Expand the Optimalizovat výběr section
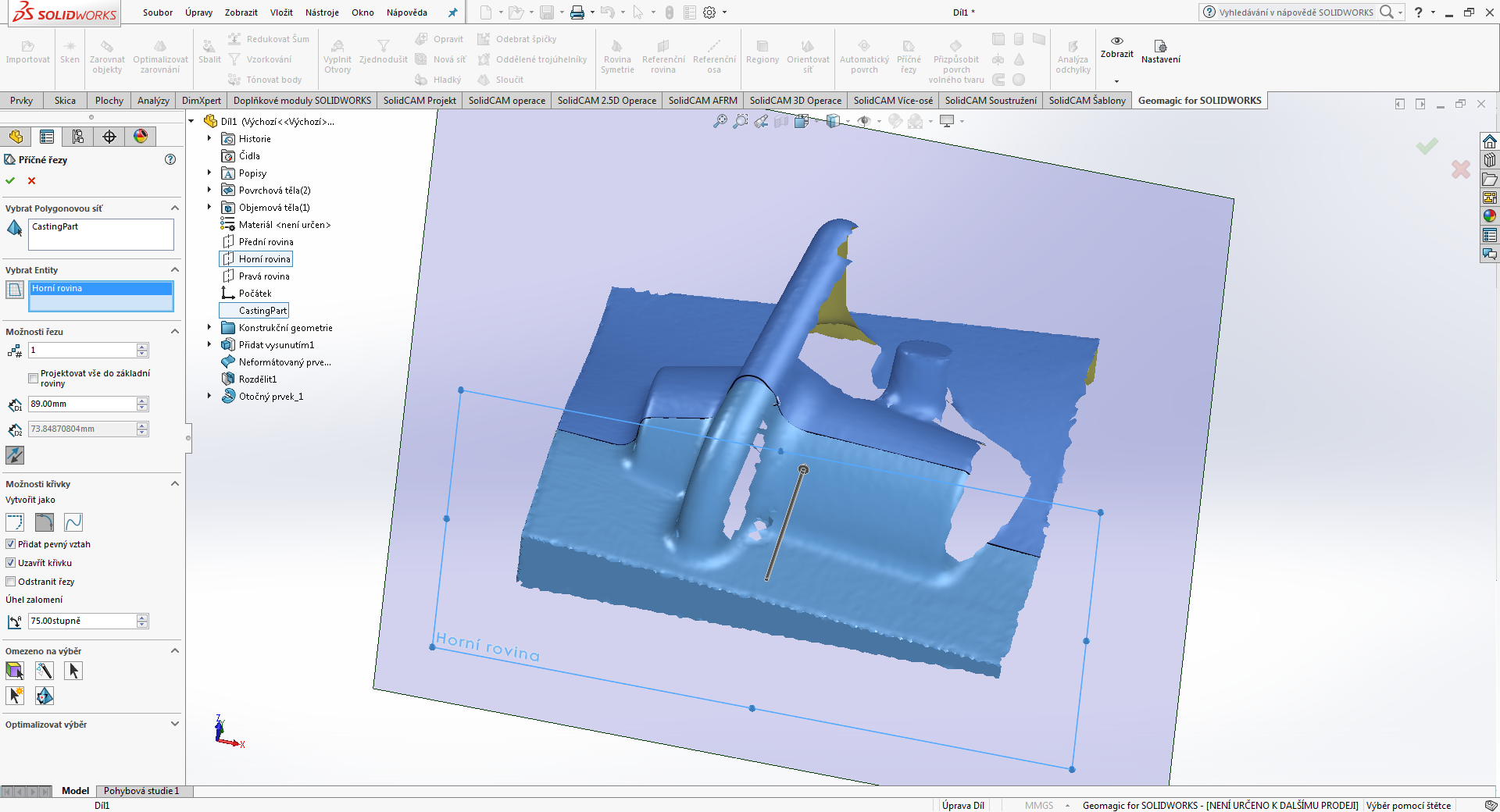The height and width of the screenshot is (812, 1500). pos(175,725)
